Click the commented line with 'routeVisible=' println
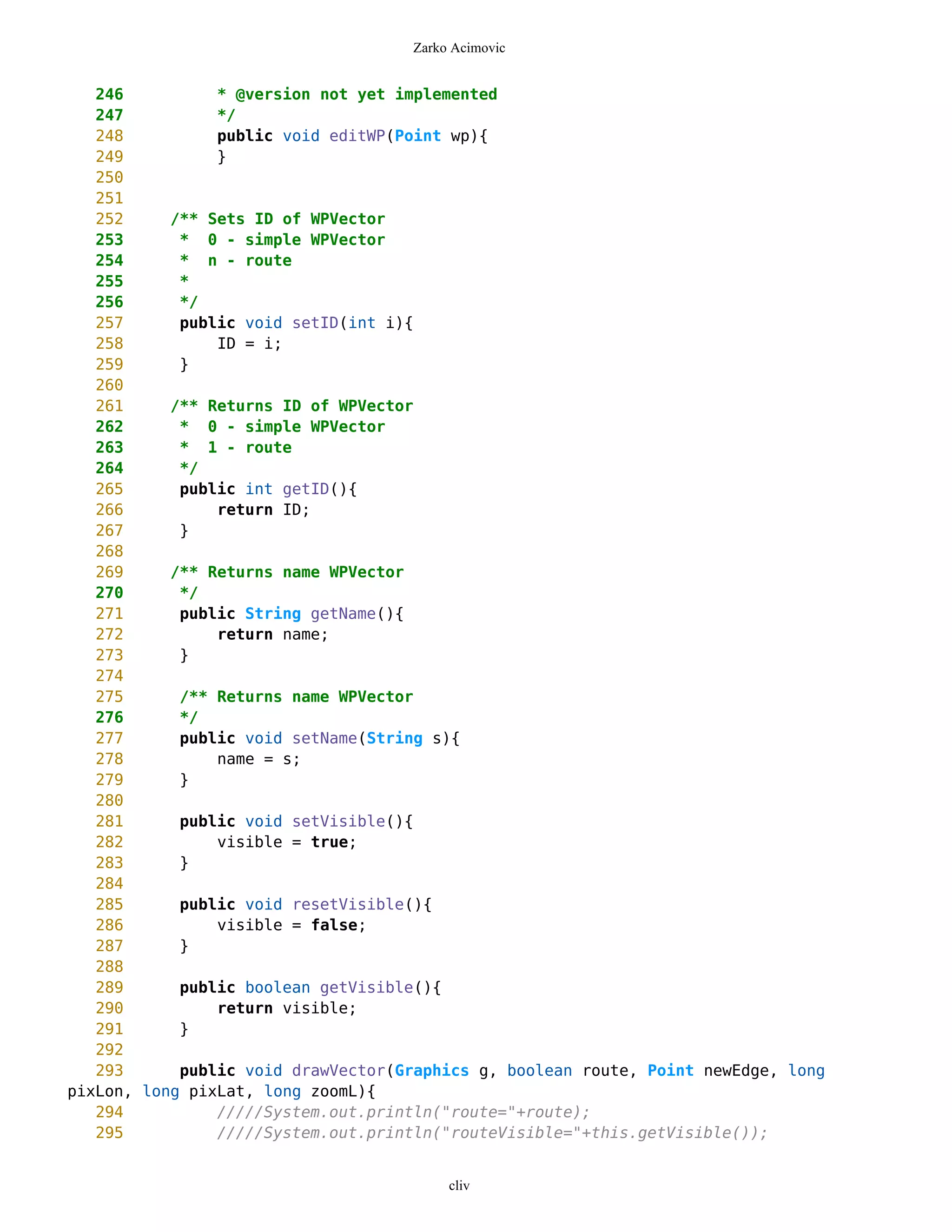Image resolution: width=952 pixels, height=1232 pixels. pyautogui.click(x=492, y=1133)
